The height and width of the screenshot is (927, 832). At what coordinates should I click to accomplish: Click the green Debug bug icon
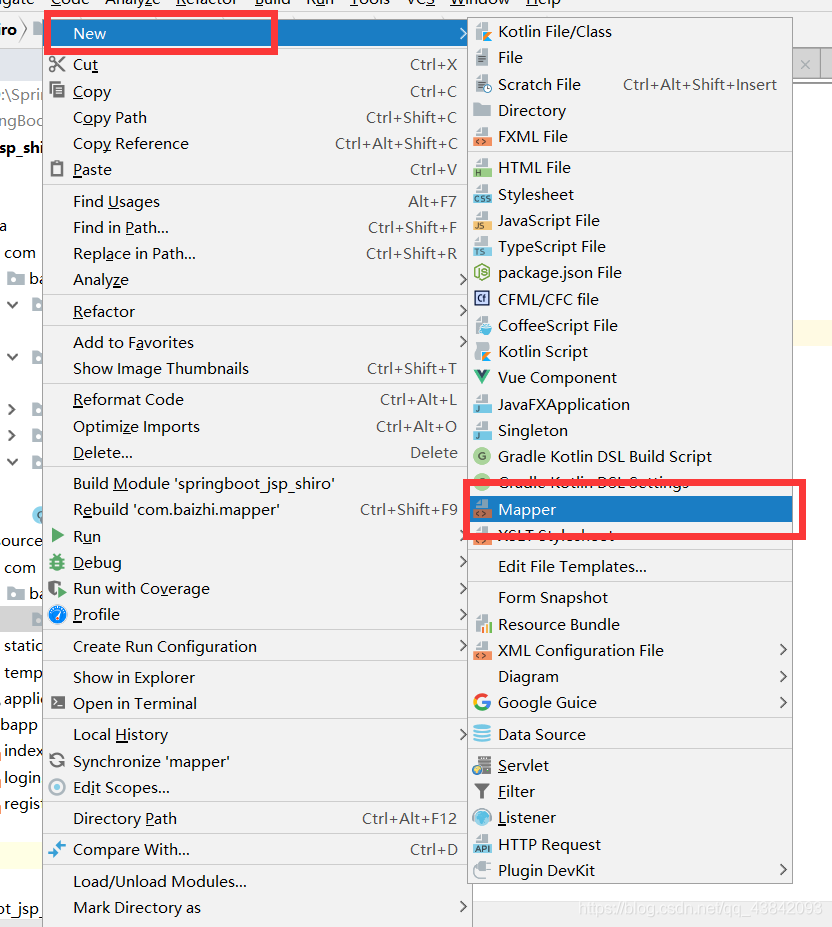pos(57,562)
